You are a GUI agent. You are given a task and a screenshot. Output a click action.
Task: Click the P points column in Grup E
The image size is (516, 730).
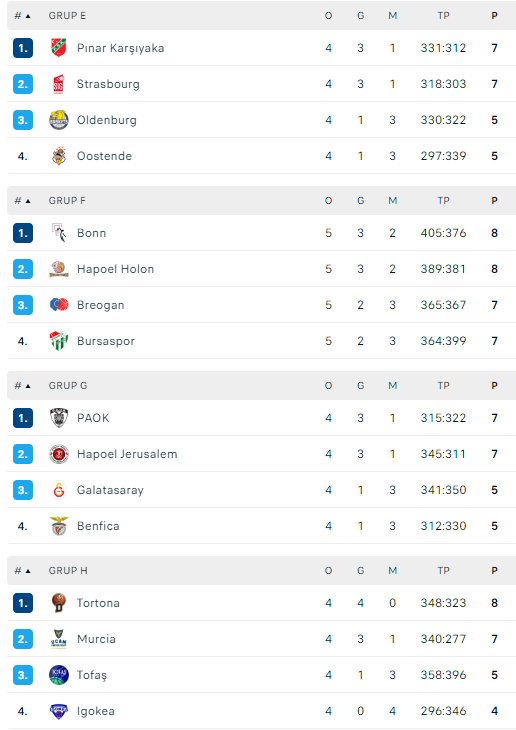494,16
